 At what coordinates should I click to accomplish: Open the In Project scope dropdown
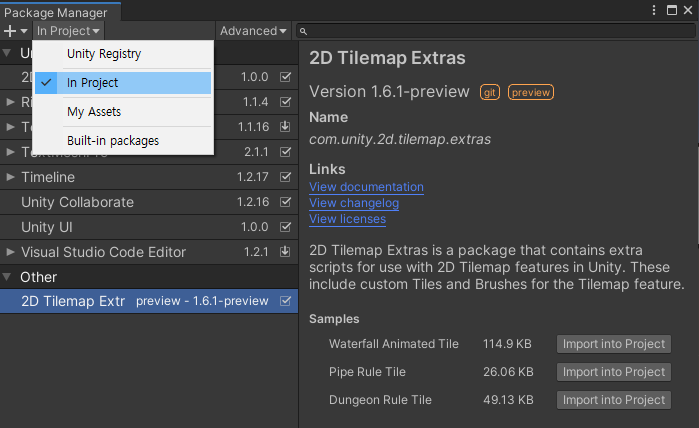coord(68,31)
